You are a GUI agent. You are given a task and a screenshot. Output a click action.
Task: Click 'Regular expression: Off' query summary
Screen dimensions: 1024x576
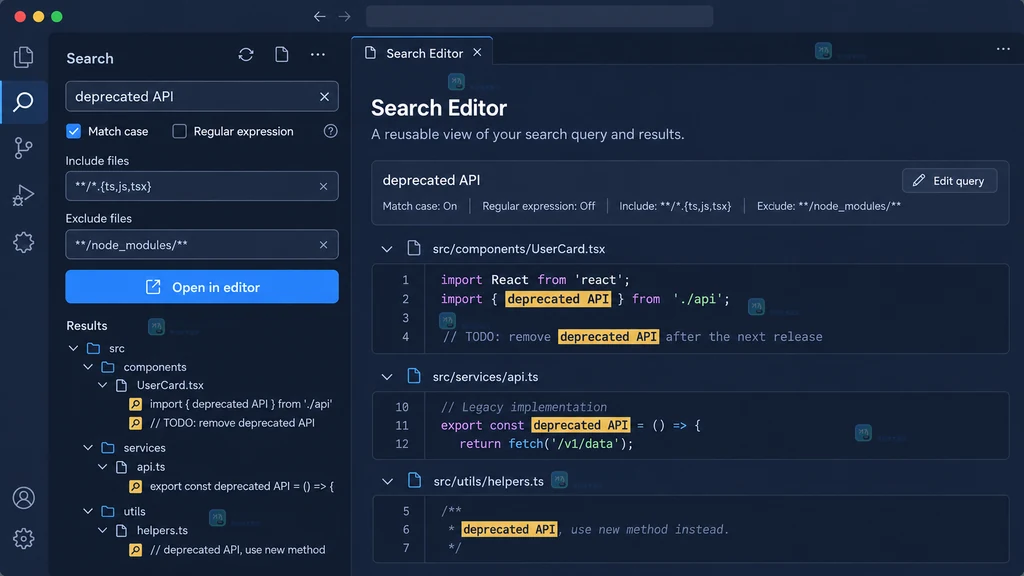click(x=539, y=206)
